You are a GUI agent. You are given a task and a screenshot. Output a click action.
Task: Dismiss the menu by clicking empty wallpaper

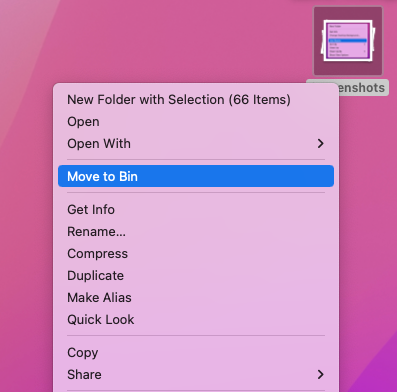(x=167, y=40)
